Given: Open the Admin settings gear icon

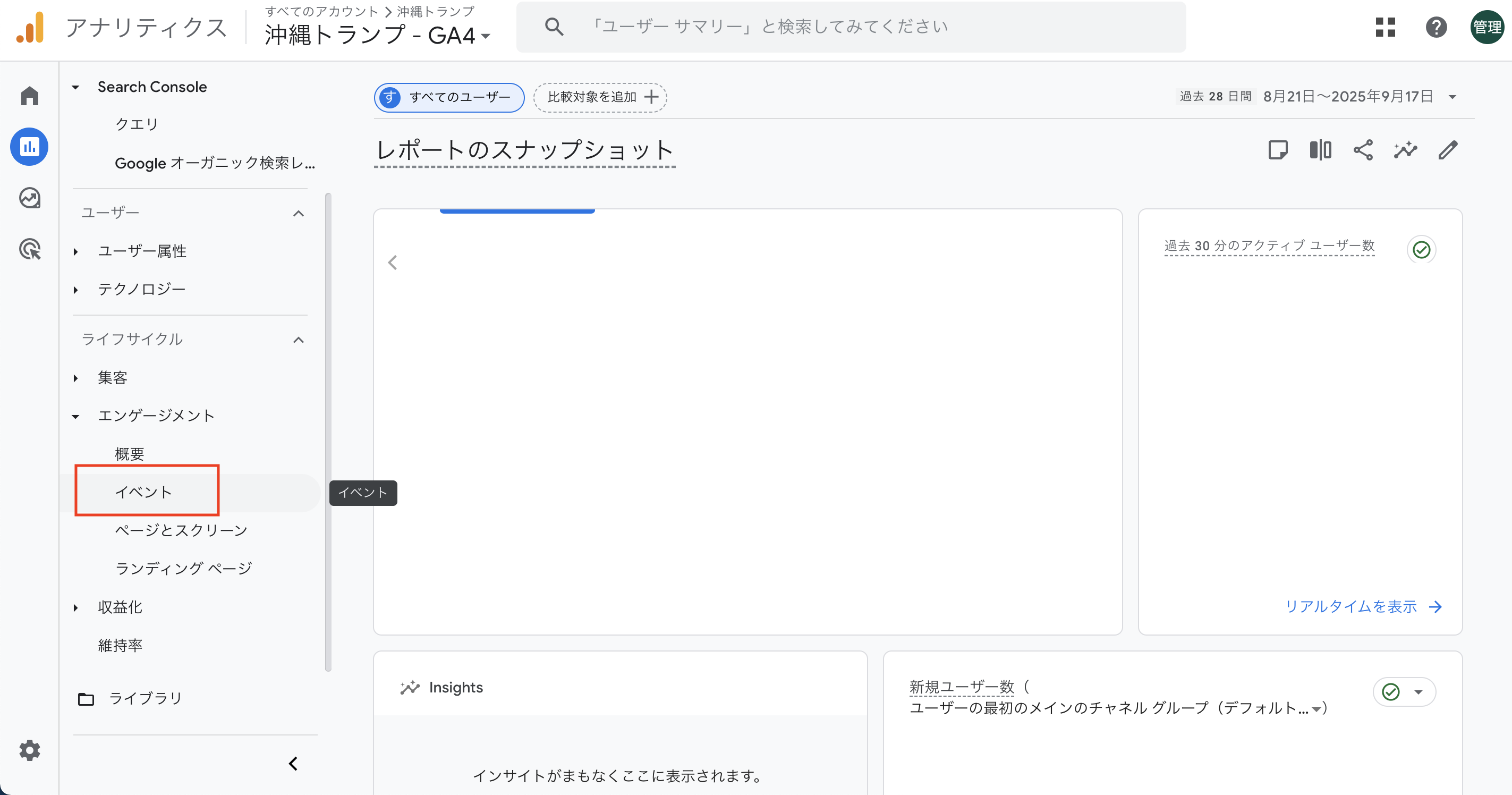Looking at the screenshot, I should pos(29,750).
